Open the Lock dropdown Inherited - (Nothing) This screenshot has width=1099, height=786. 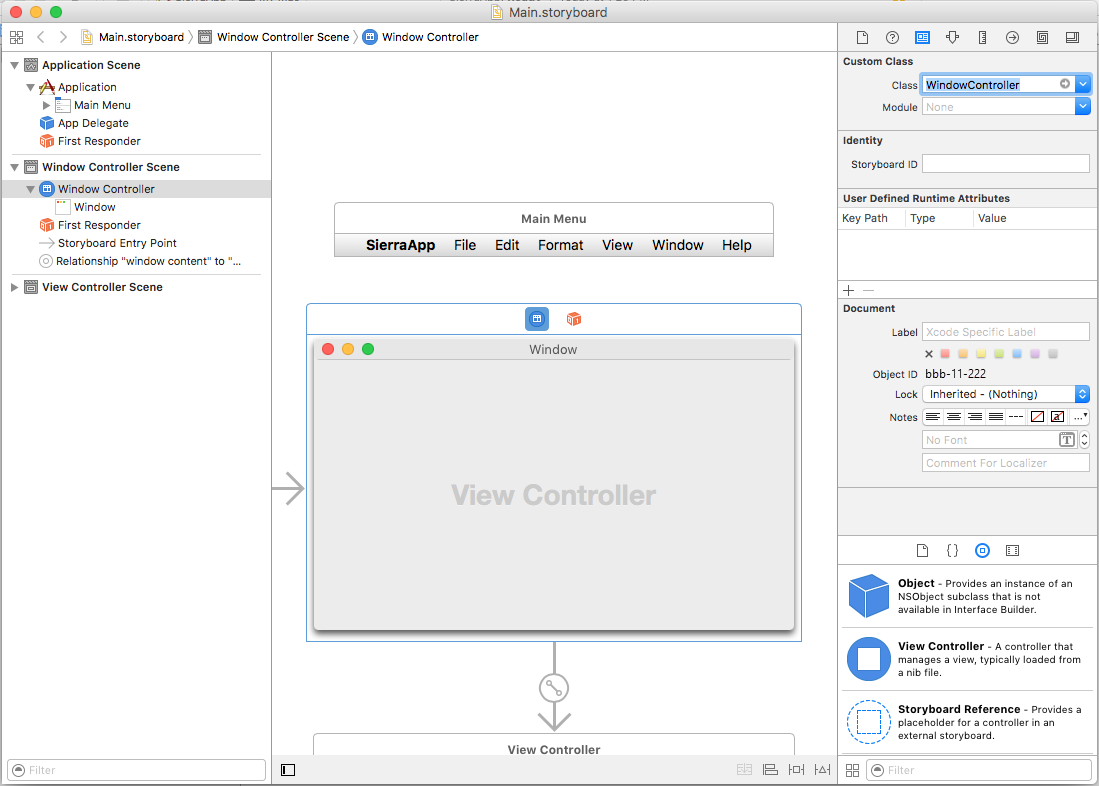1006,394
